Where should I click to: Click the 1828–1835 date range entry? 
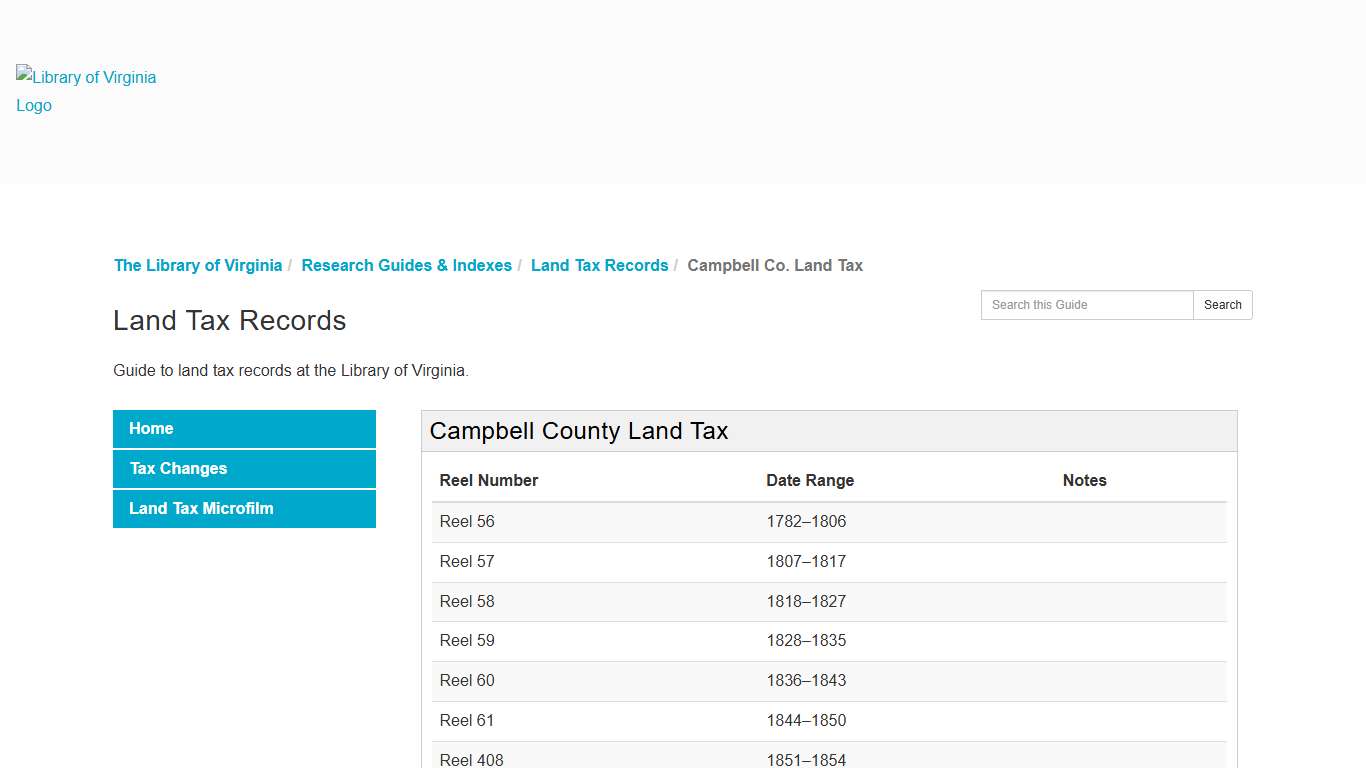[806, 640]
